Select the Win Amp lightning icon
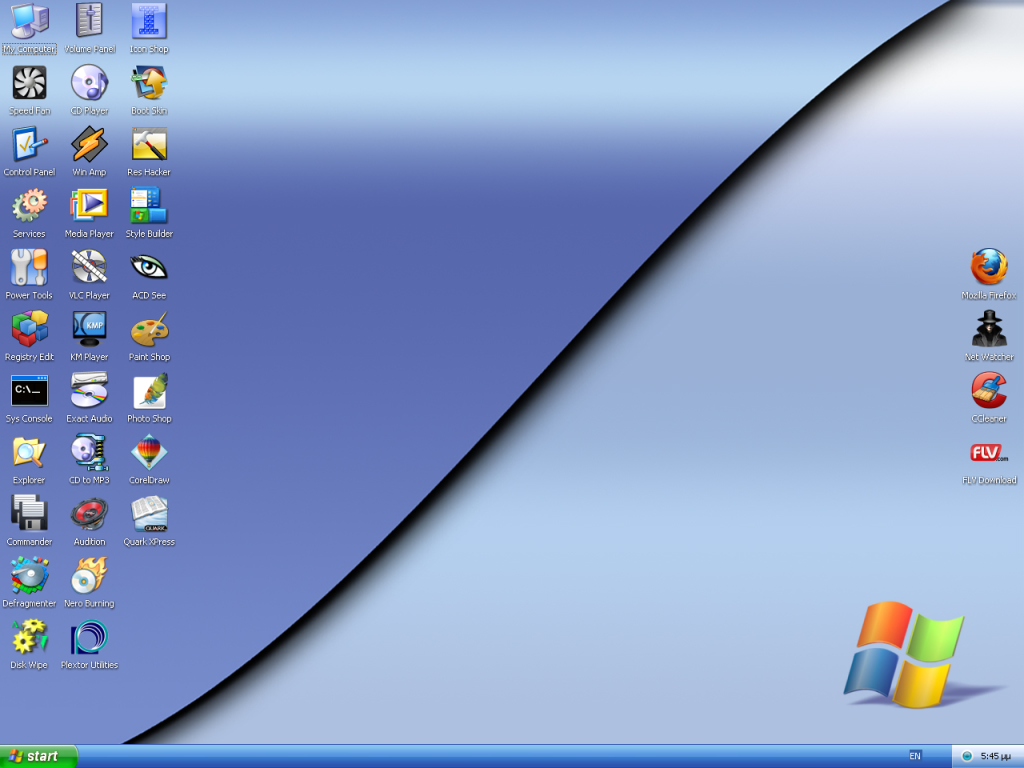The image size is (1024, 768). (x=89, y=144)
